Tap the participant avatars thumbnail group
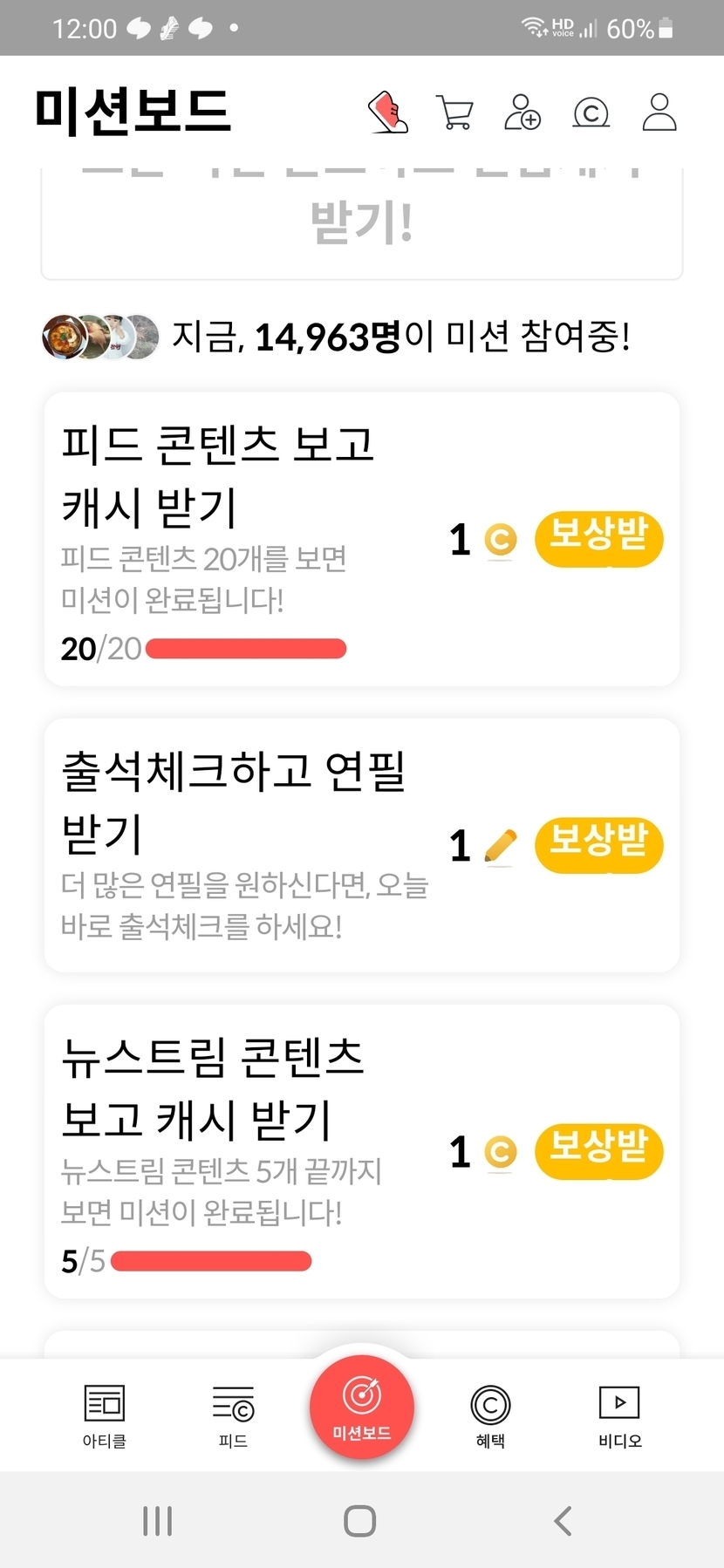The image size is (724, 1568). pos(100,337)
